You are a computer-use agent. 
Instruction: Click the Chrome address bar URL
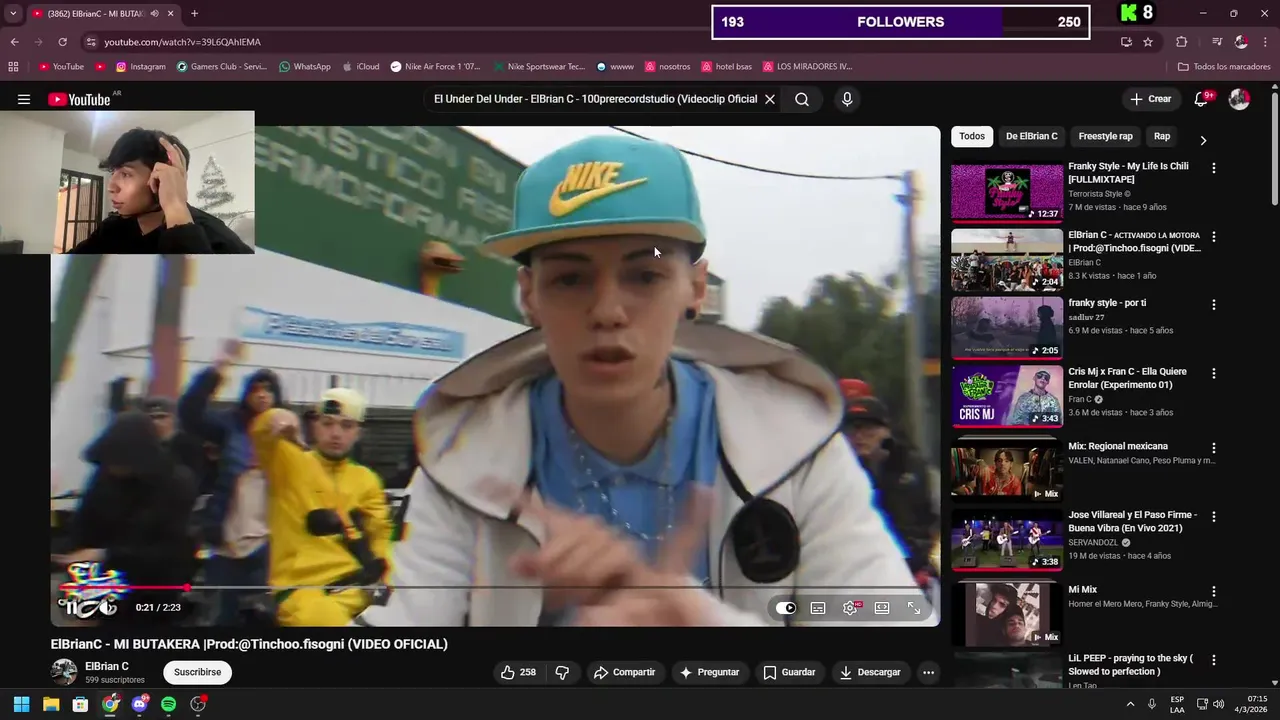(x=182, y=42)
